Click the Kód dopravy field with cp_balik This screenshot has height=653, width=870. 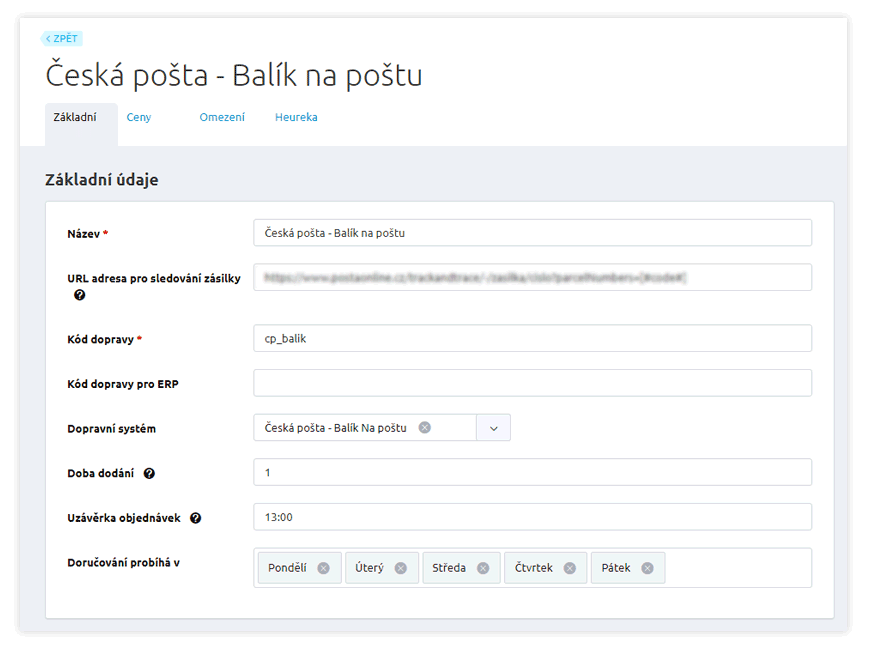click(533, 338)
